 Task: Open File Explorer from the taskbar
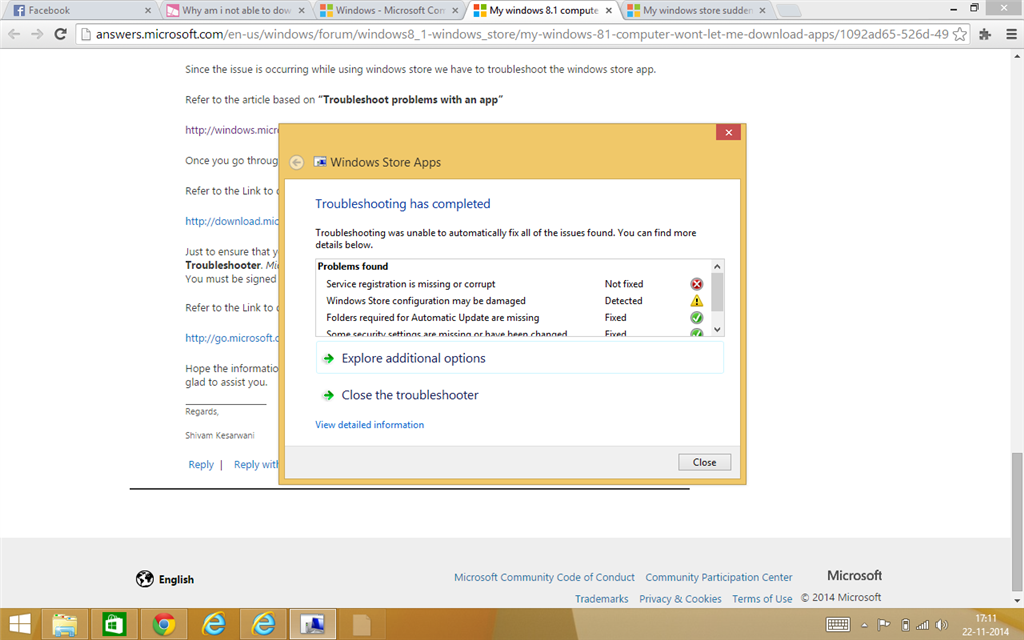pyautogui.click(x=64, y=624)
